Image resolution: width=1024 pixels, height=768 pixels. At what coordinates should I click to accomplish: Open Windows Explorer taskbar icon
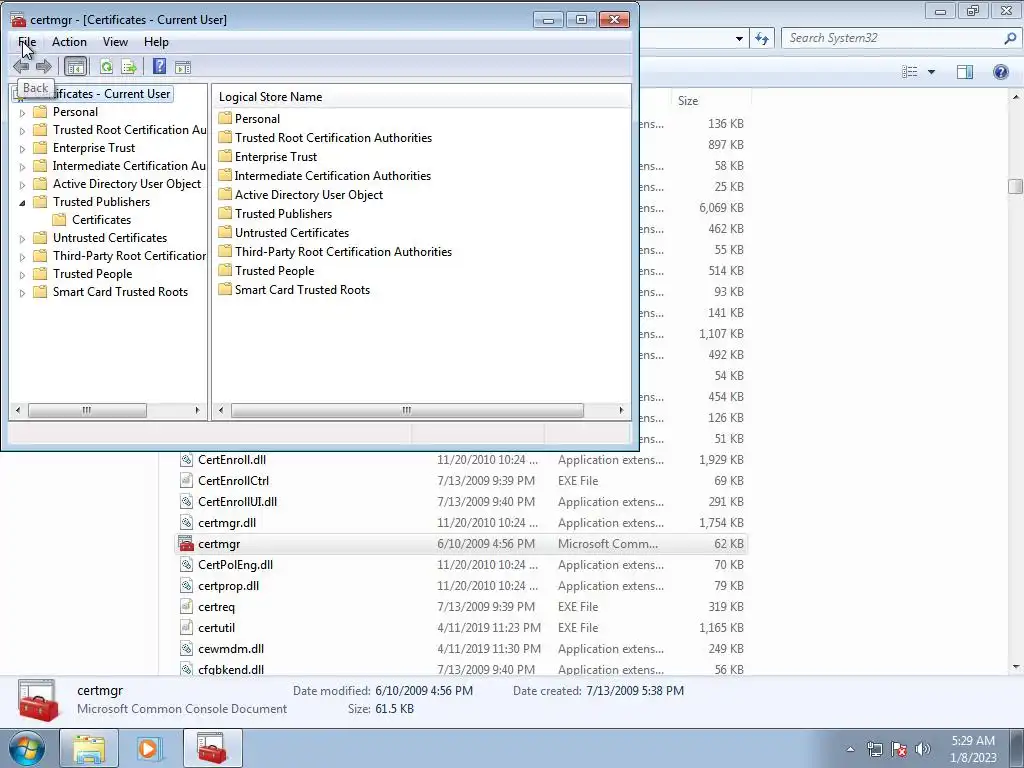tap(89, 748)
